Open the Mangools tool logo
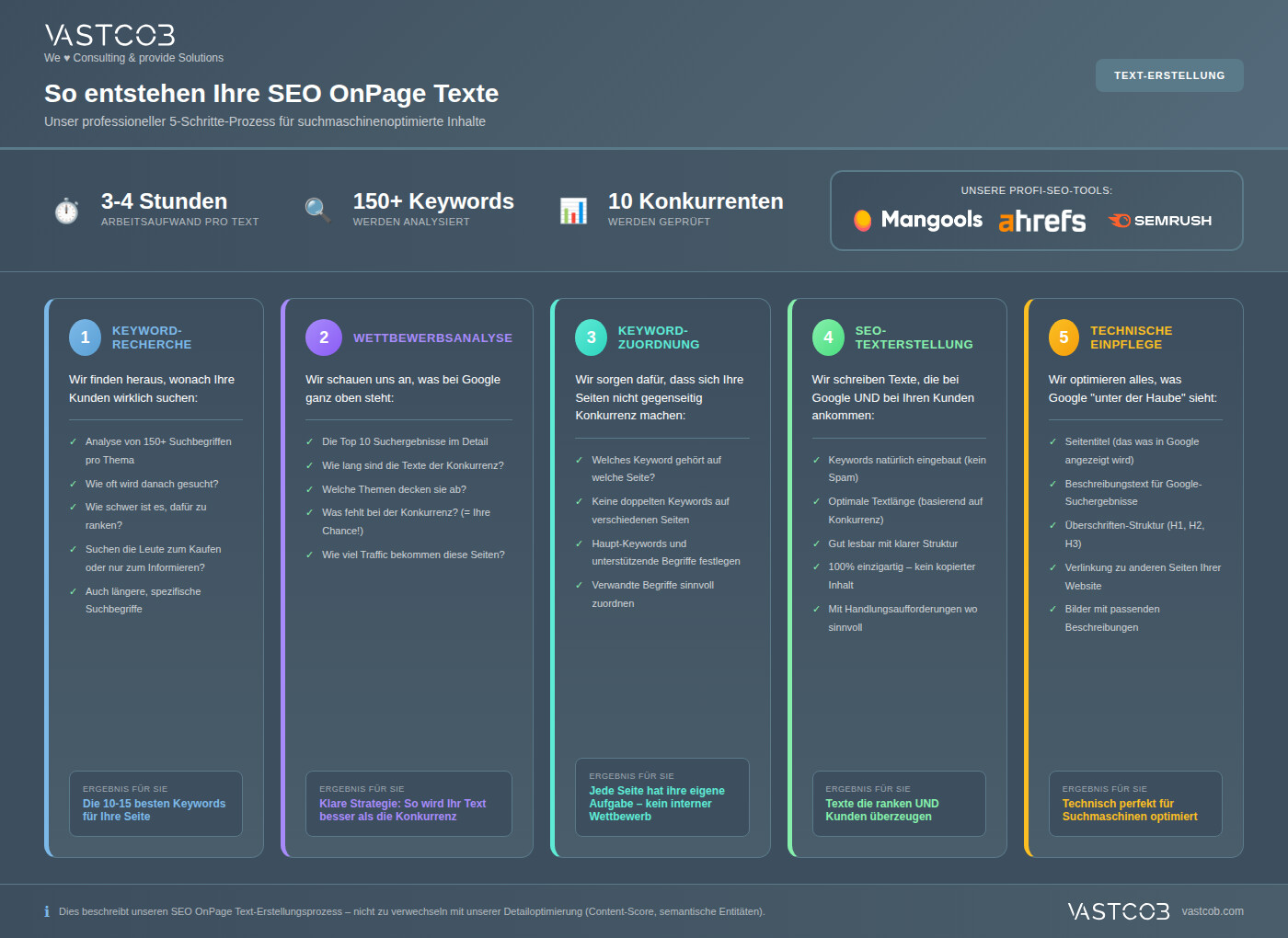 (917, 220)
